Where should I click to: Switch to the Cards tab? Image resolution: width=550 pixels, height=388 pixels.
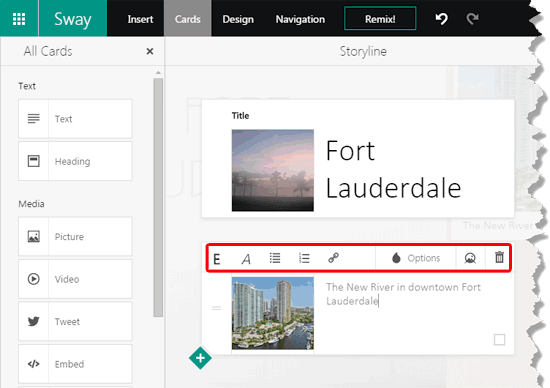pos(188,19)
